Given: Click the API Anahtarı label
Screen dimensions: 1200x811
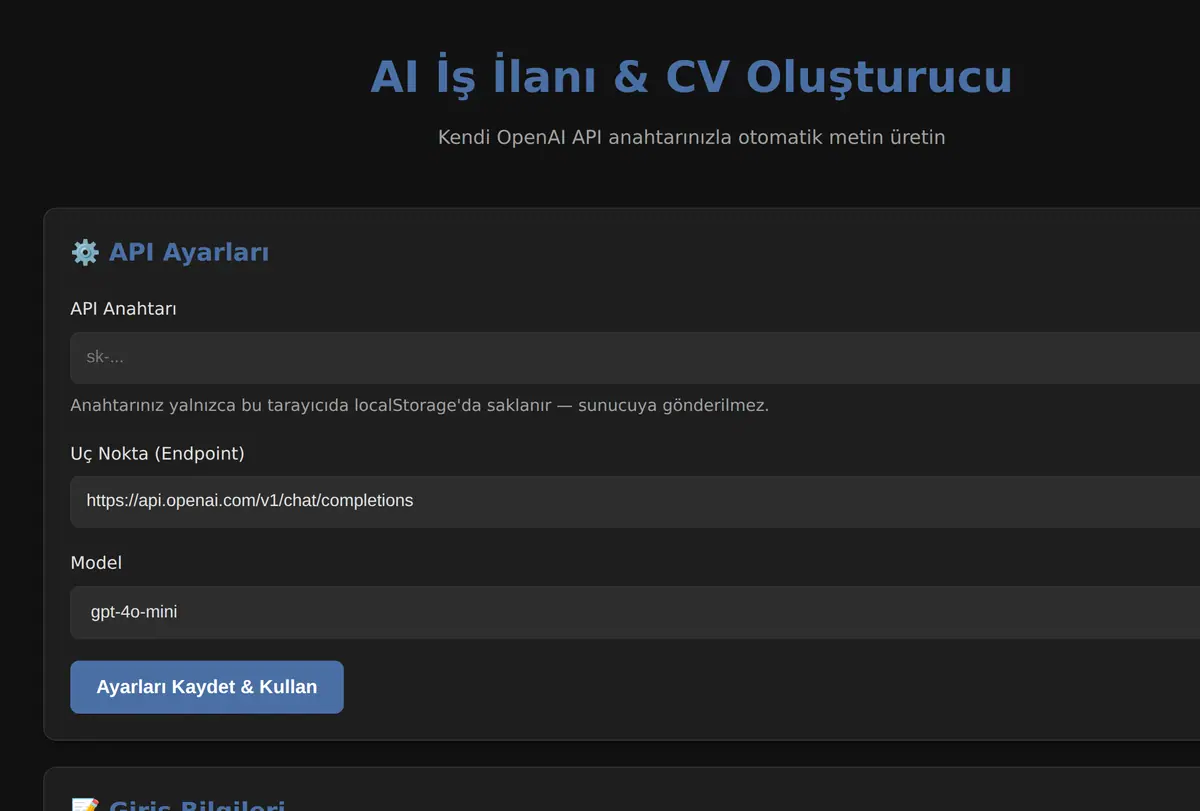Looking at the screenshot, I should coord(124,309).
